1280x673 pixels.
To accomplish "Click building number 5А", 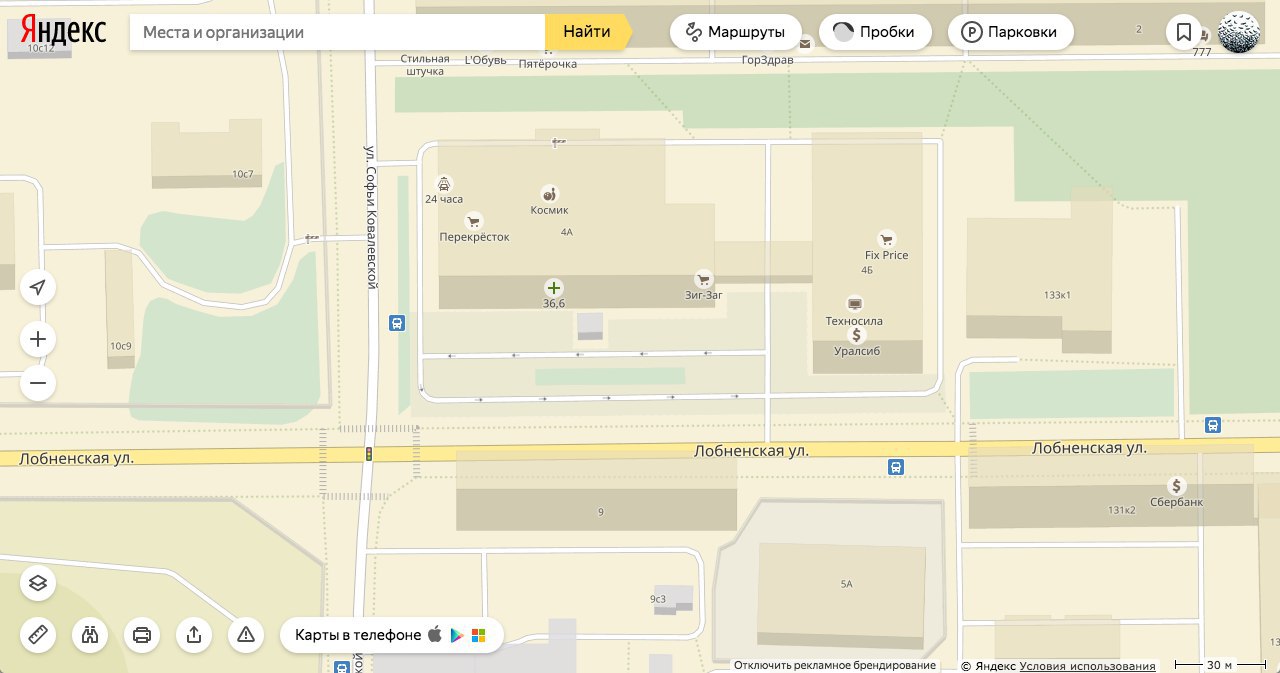I will pos(847,584).
